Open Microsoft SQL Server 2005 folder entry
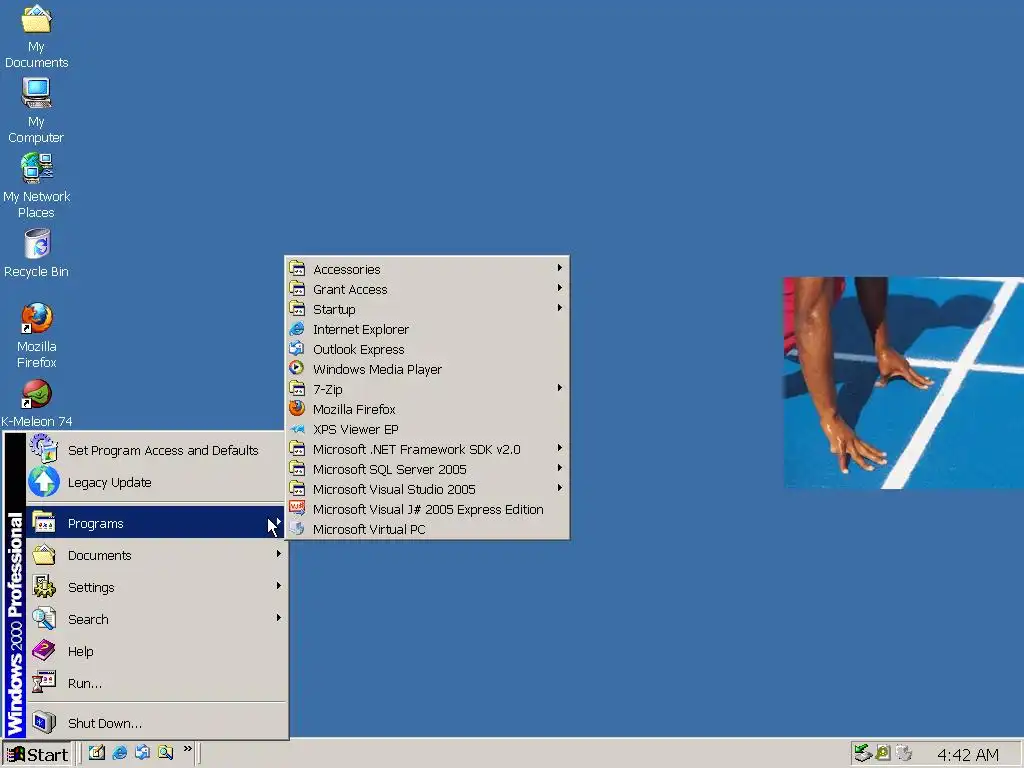The image size is (1024, 768). pyautogui.click(x=427, y=469)
